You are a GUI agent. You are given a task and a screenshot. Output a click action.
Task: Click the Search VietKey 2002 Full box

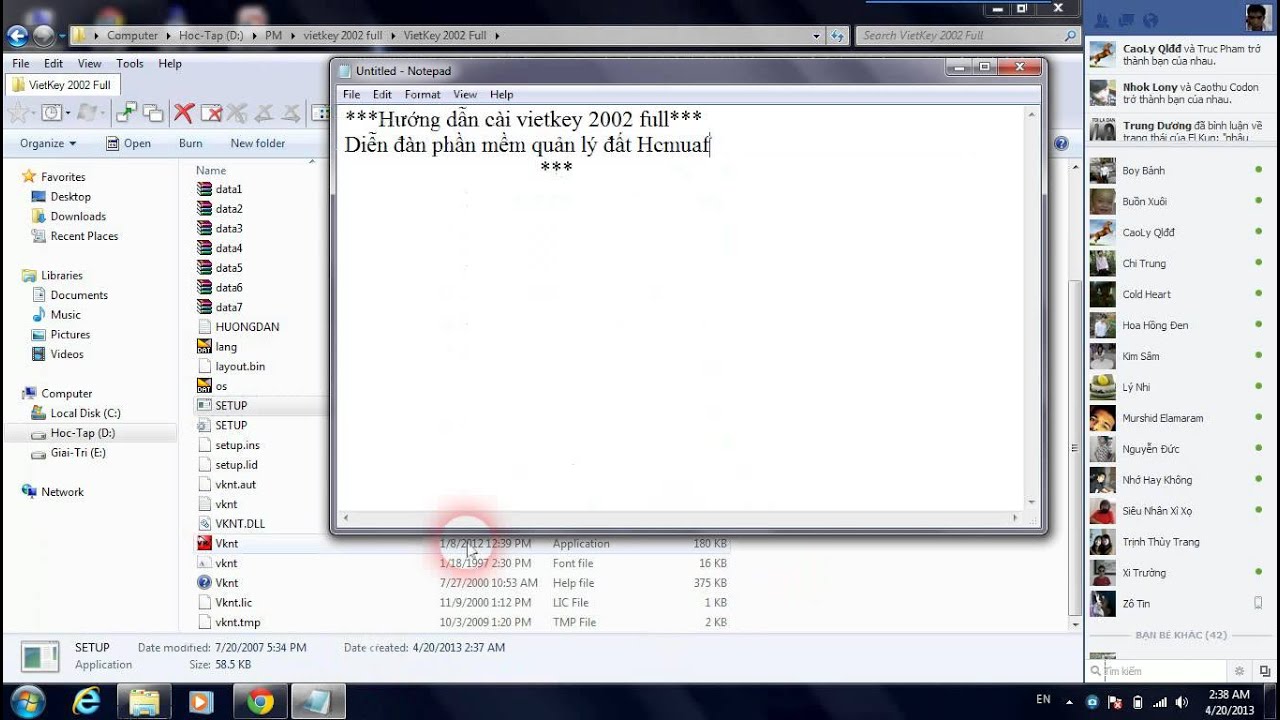(968, 35)
